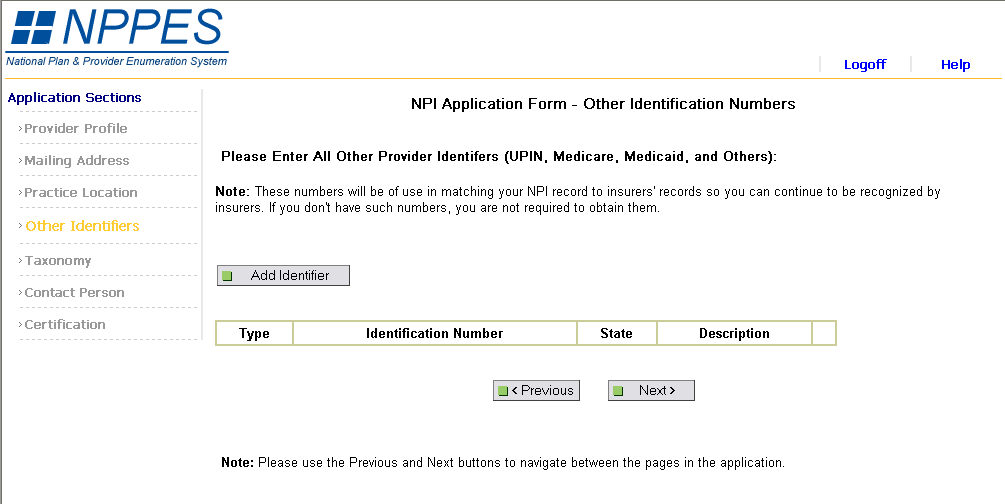Image resolution: width=1005 pixels, height=504 pixels.
Task: Proceed with the Next button
Action: tap(651, 391)
